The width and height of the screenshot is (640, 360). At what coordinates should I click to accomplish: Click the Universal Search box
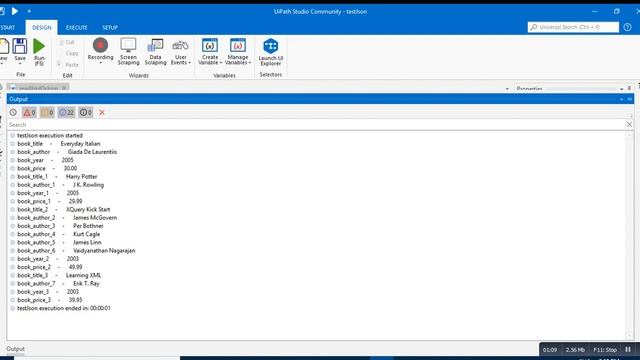[x=573, y=27]
